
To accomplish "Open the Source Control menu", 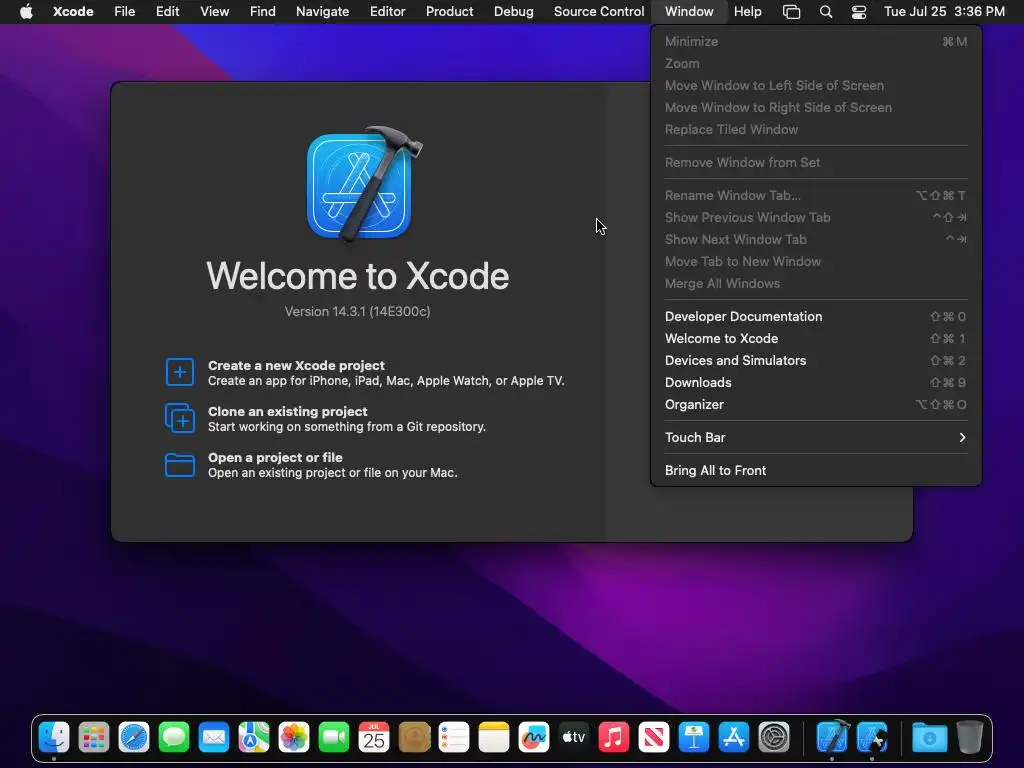I will [599, 12].
